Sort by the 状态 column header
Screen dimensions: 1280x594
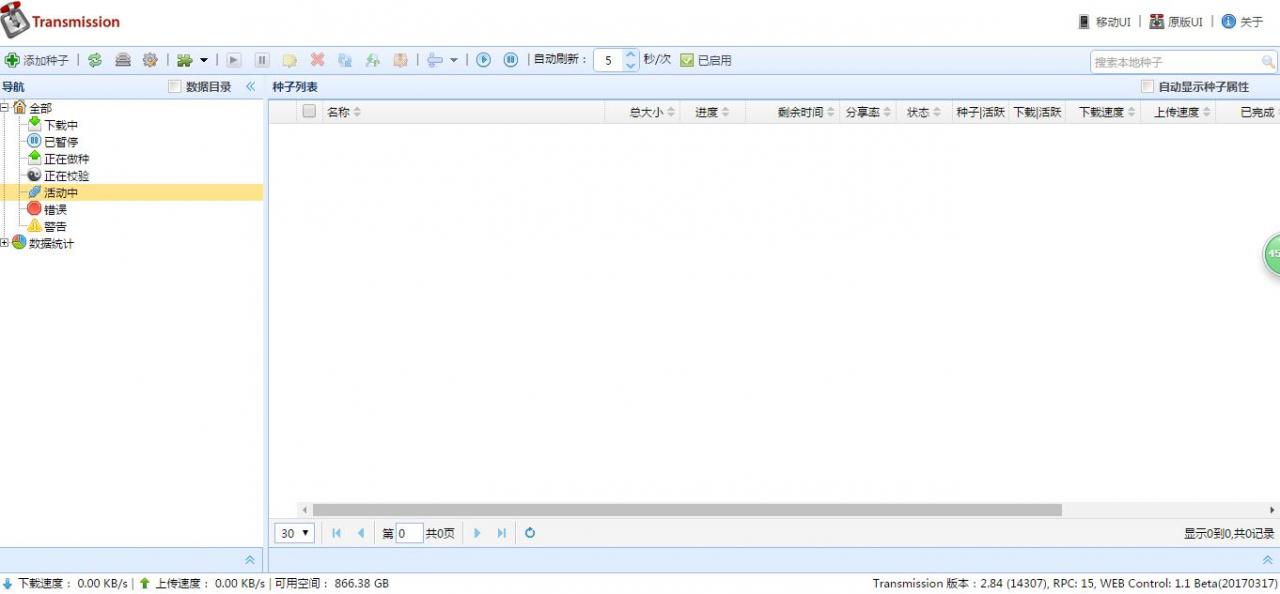pyautogui.click(x=924, y=112)
